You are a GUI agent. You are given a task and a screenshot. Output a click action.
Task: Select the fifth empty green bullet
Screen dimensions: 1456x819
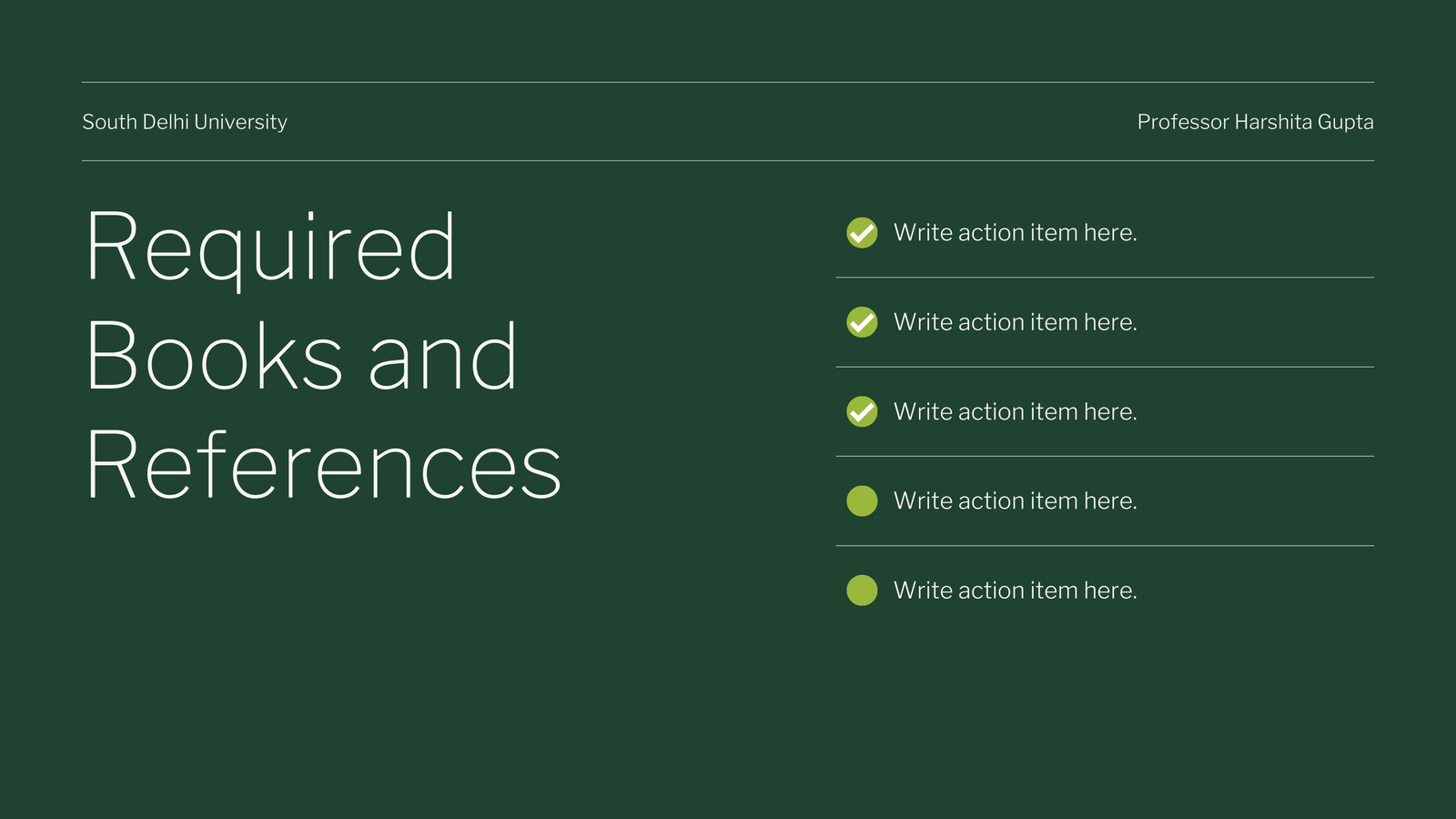(x=862, y=591)
